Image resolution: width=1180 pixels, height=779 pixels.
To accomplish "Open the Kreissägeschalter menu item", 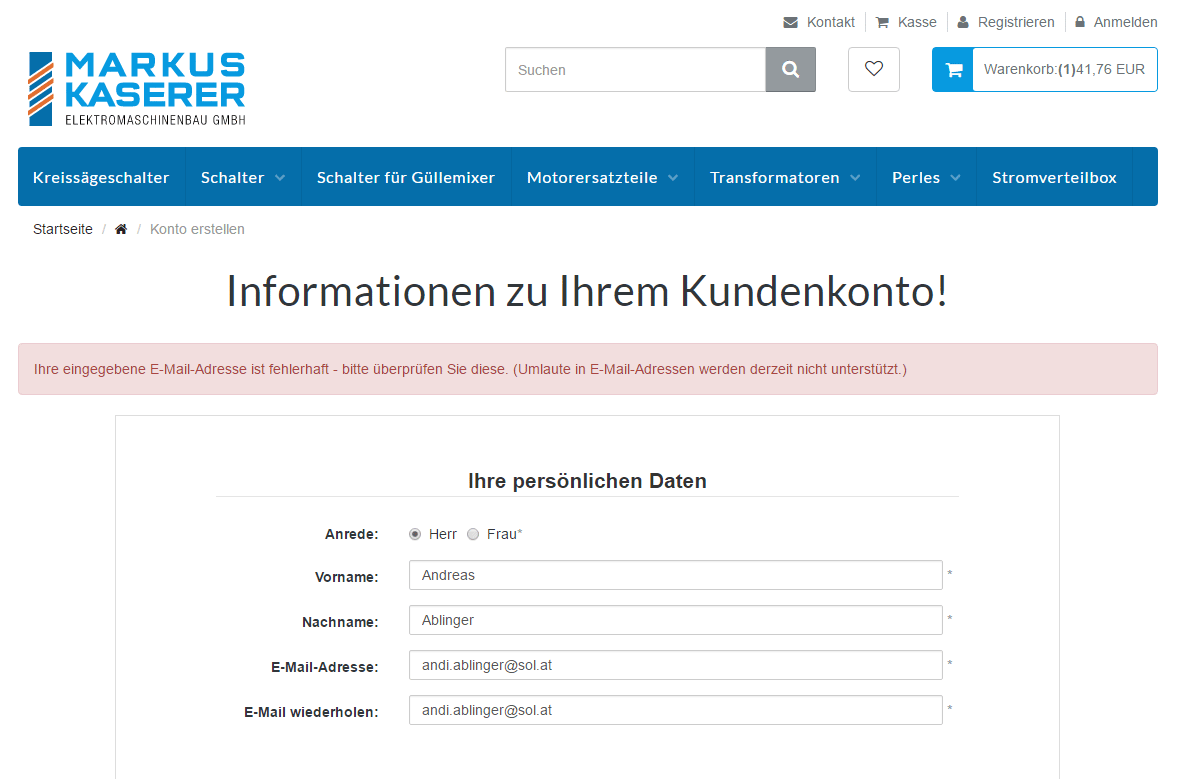I will point(101,177).
